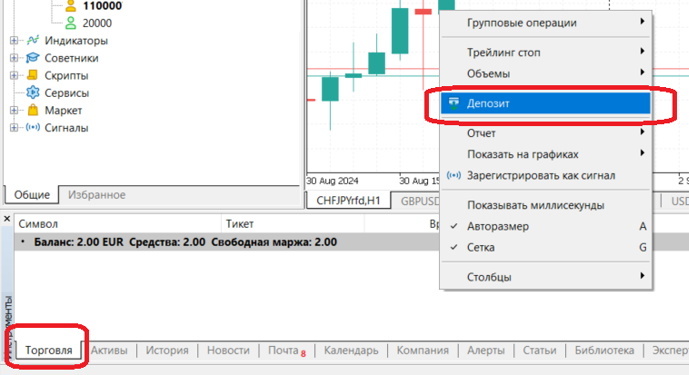Click the Indicators chart icon in Navigator
This screenshot has height=375, width=689.
[x=33, y=40]
